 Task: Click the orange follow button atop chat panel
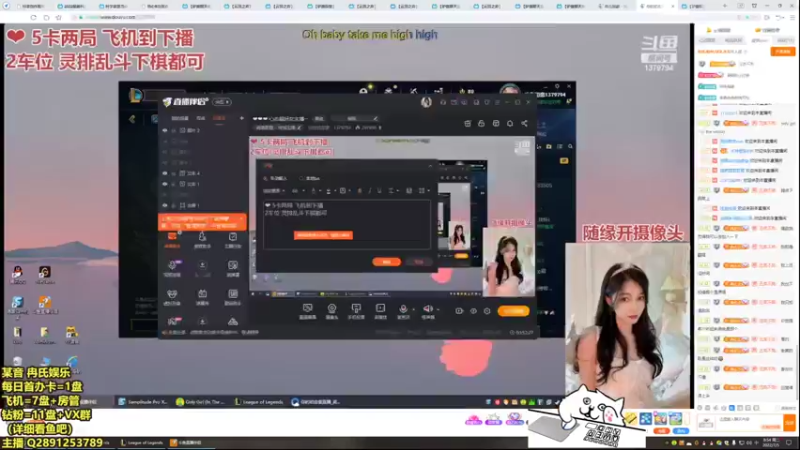tap(783, 52)
